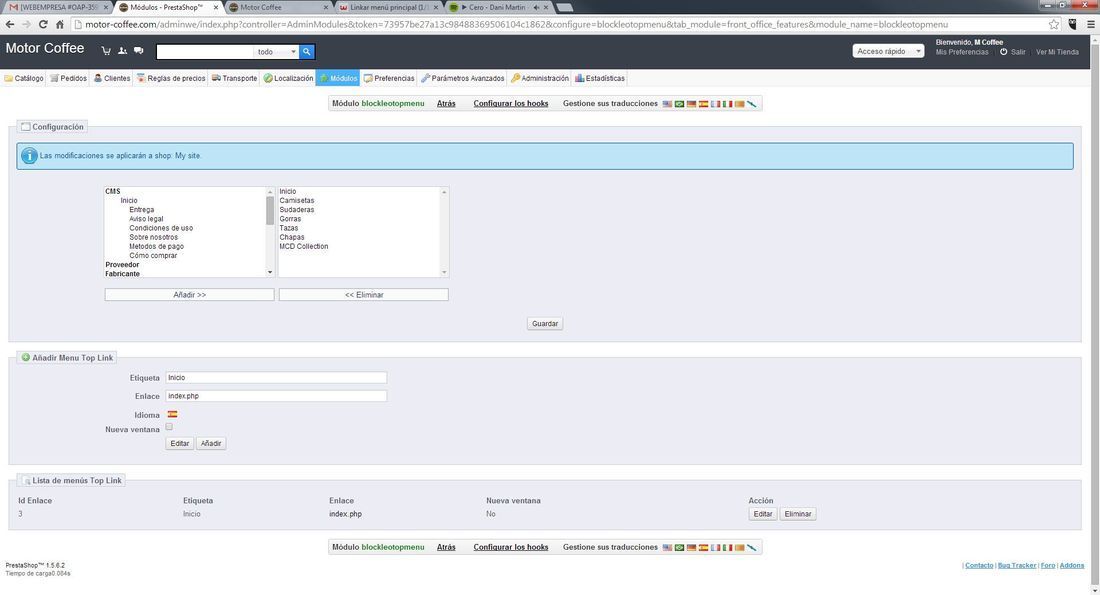Click the Spanish flag in upper translations bar
The image size is (1100, 595).
click(703, 104)
